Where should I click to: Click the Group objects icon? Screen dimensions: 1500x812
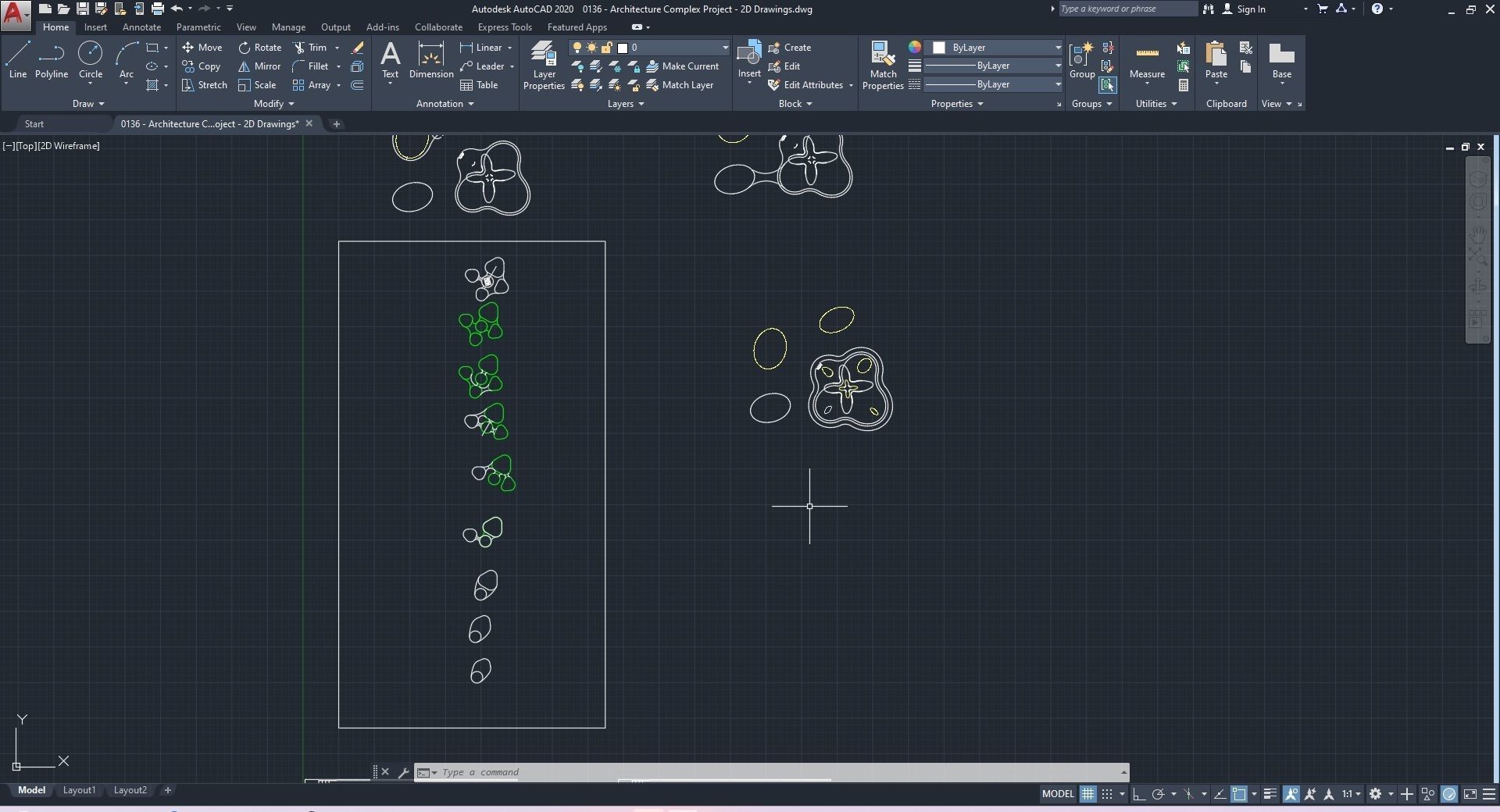click(x=1082, y=60)
